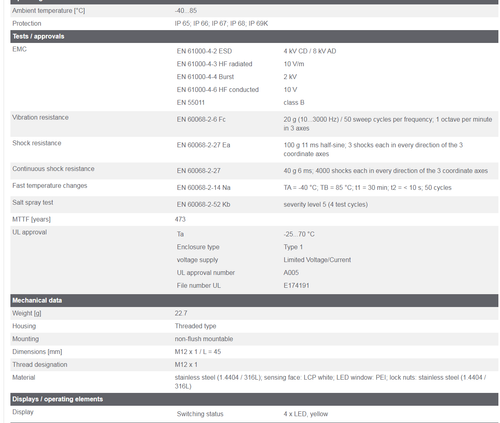Click EN 60068-2-27 Ea shock standard
The width and height of the screenshot is (500, 423).
tap(203, 145)
